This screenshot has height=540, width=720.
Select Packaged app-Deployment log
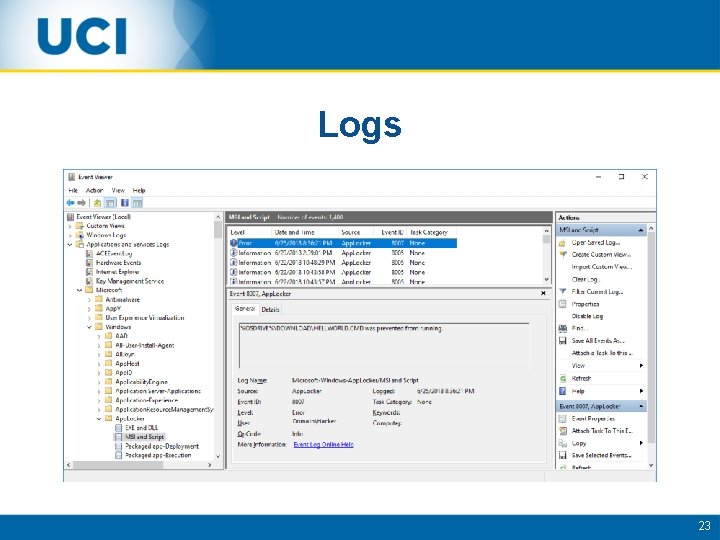[157, 446]
